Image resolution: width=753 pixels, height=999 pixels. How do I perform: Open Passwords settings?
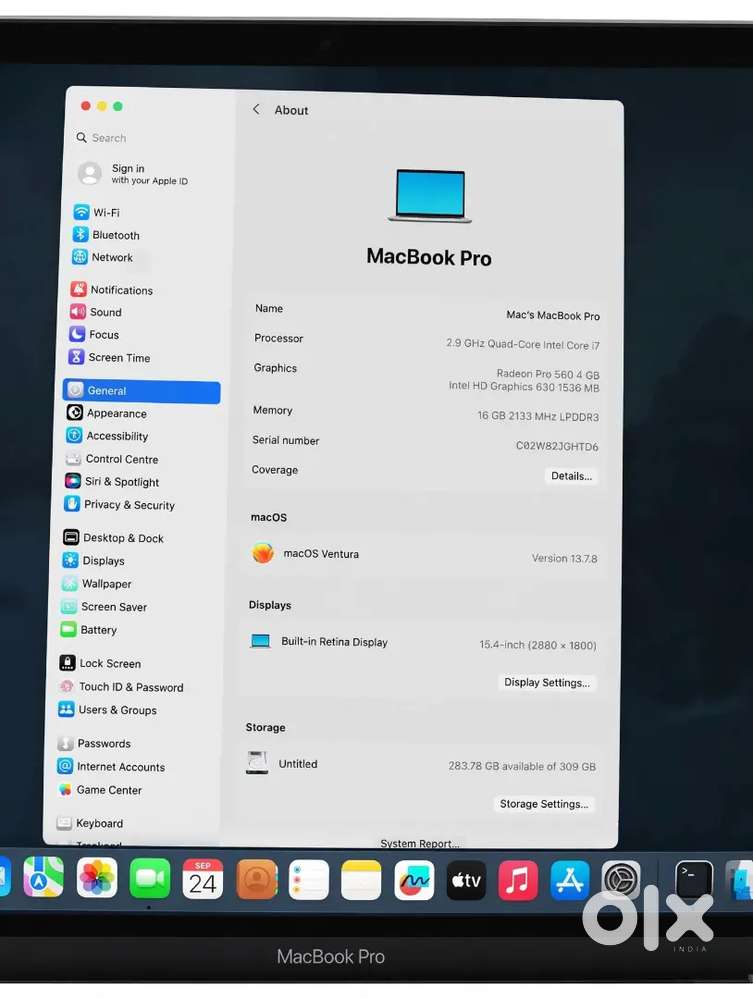click(94, 744)
